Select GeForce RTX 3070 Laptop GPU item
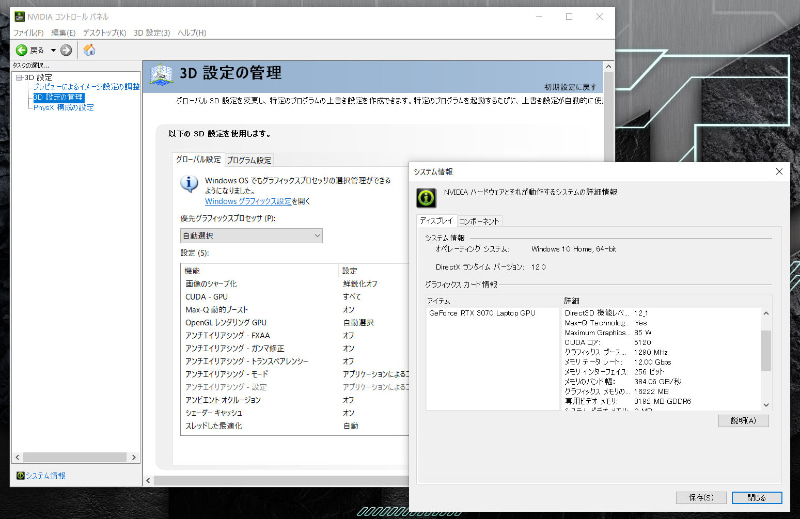 point(482,313)
